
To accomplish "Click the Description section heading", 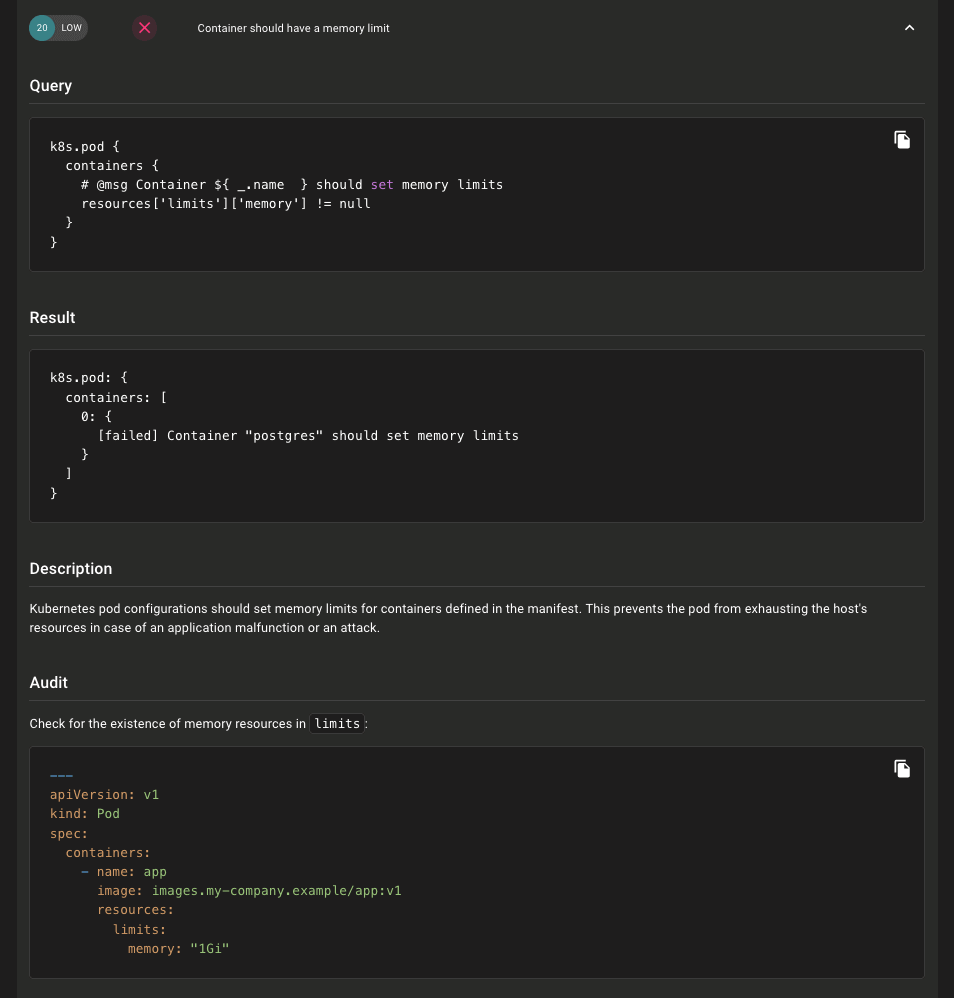I will [x=71, y=569].
